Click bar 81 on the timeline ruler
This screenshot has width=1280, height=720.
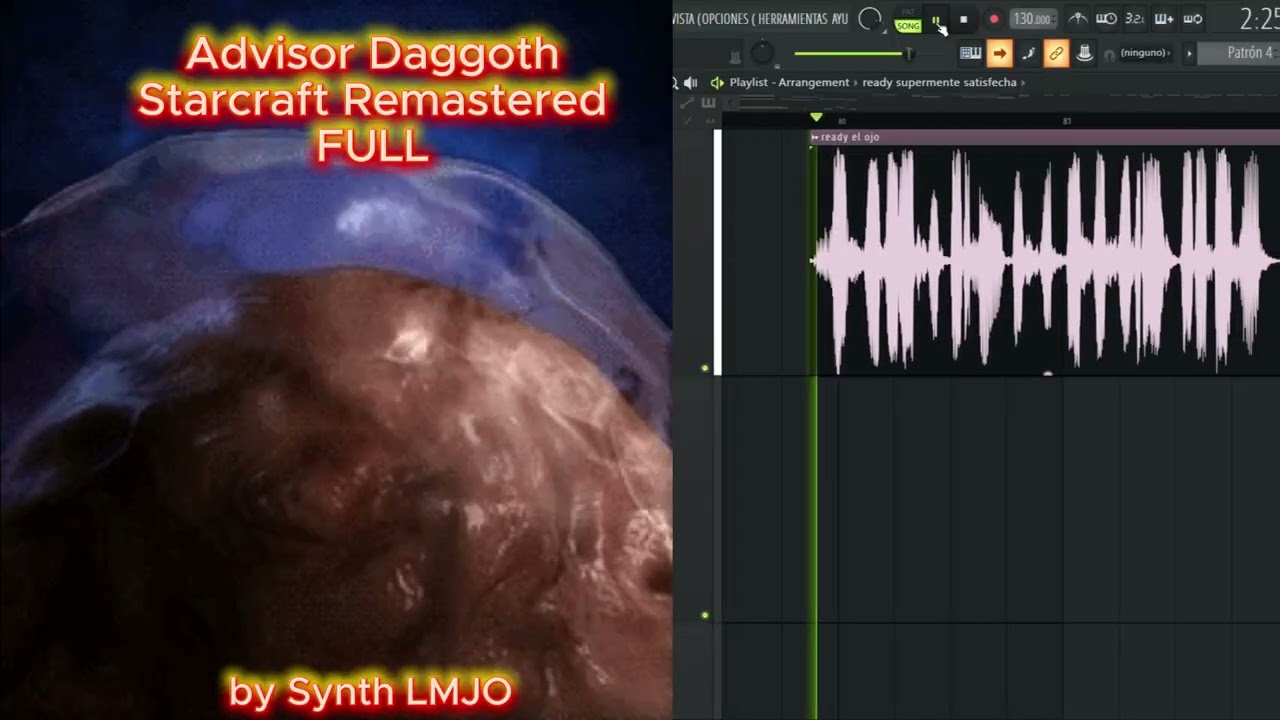[x=1067, y=121]
